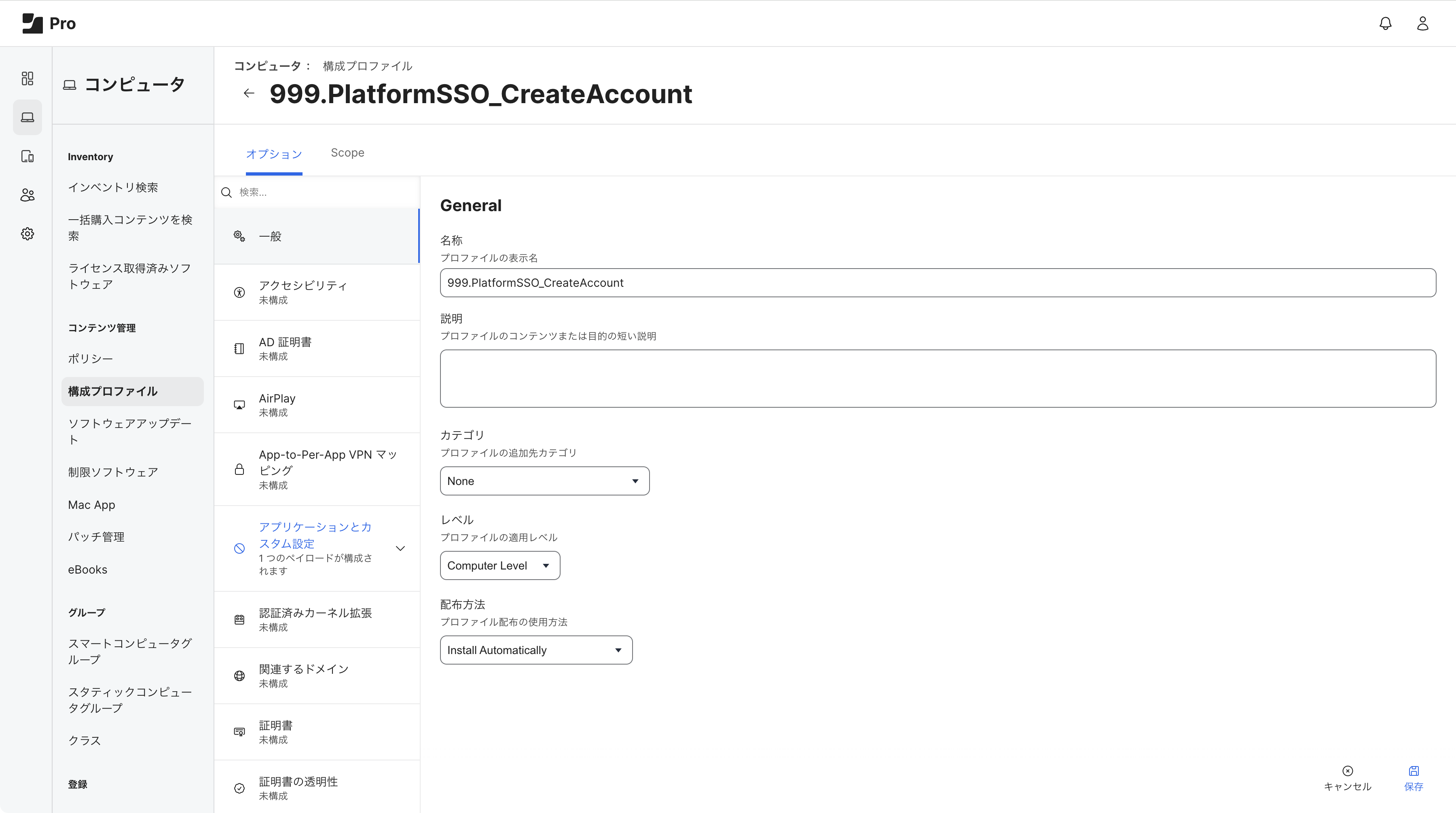Open Mac App in sidebar

91,505
